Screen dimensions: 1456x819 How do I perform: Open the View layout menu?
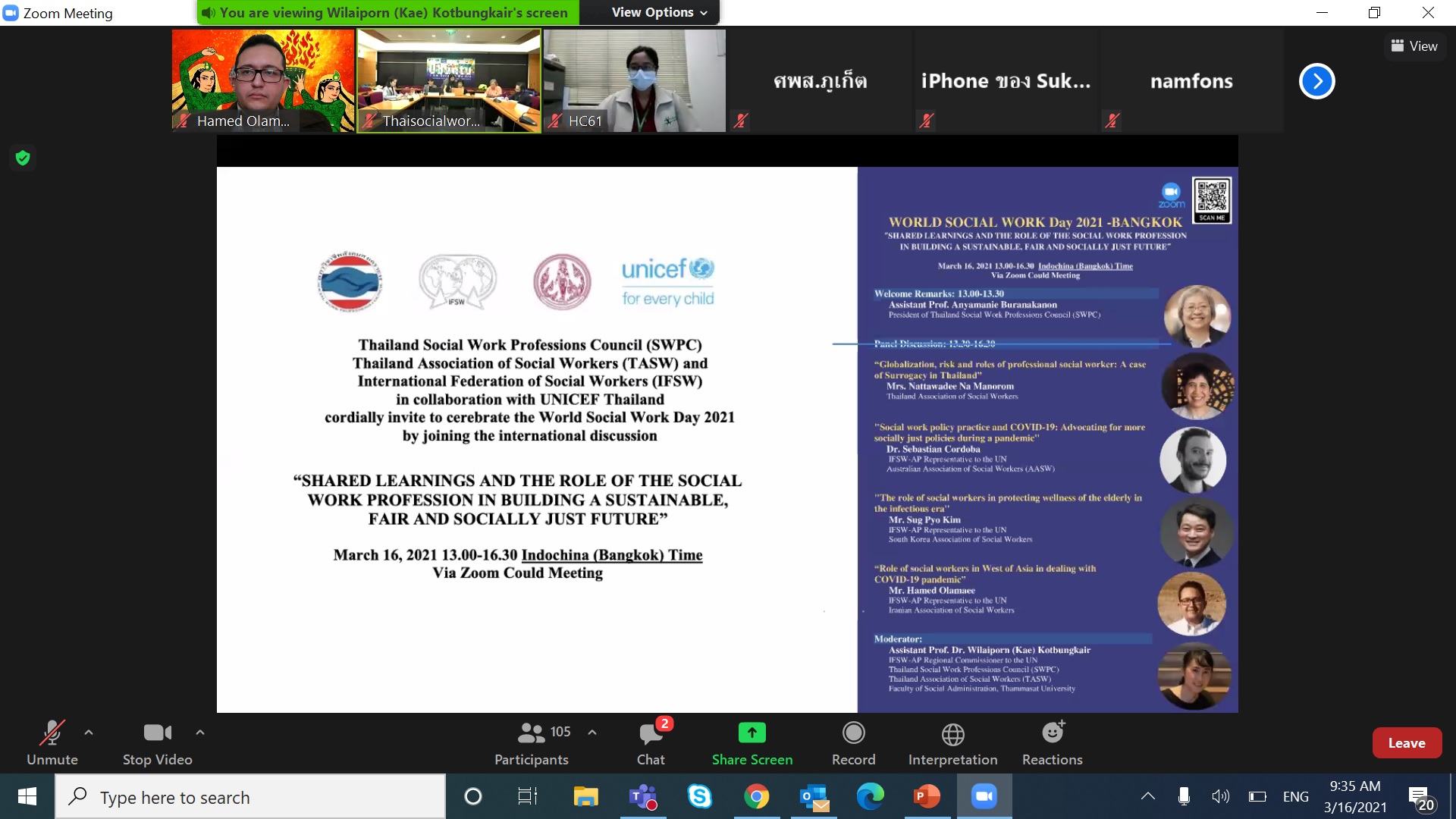(x=1414, y=46)
